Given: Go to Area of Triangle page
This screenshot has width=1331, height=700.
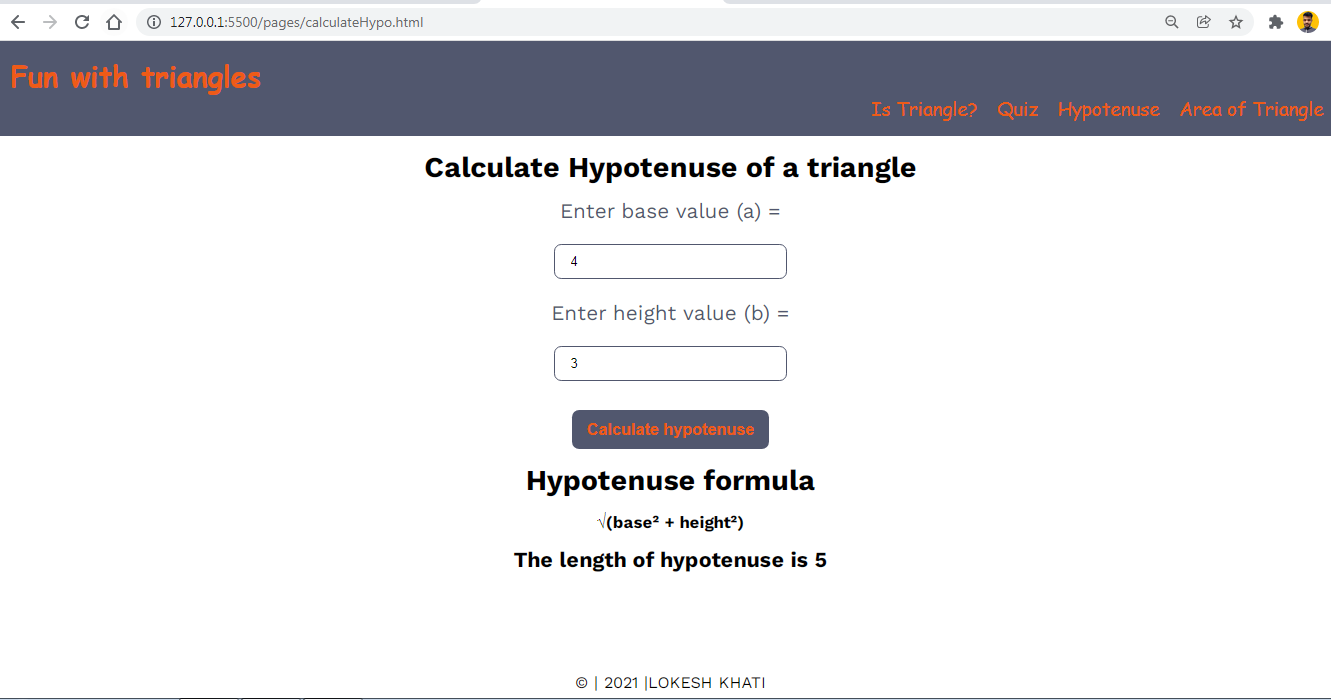Looking at the screenshot, I should [1251, 109].
